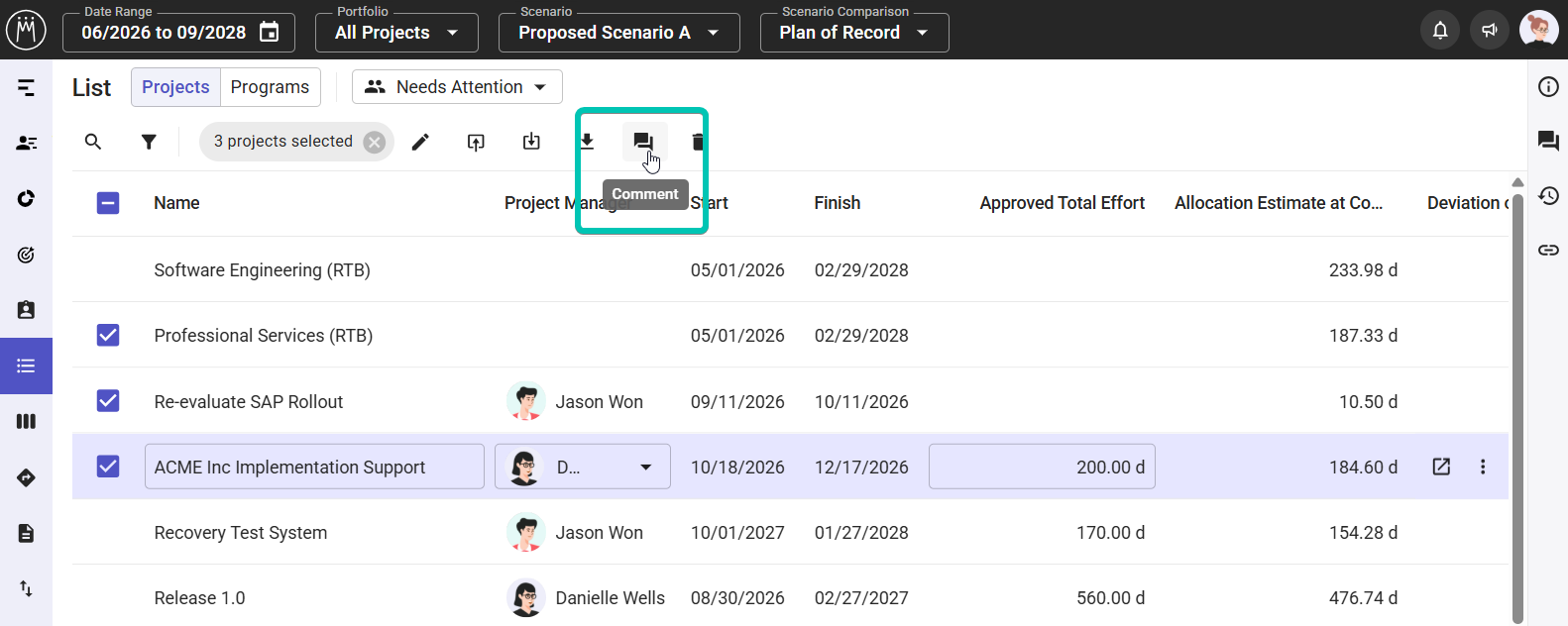This screenshot has height=626, width=1568.
Task: Open the columns board view in left sidebar
Action: click(x=27, y=422)
